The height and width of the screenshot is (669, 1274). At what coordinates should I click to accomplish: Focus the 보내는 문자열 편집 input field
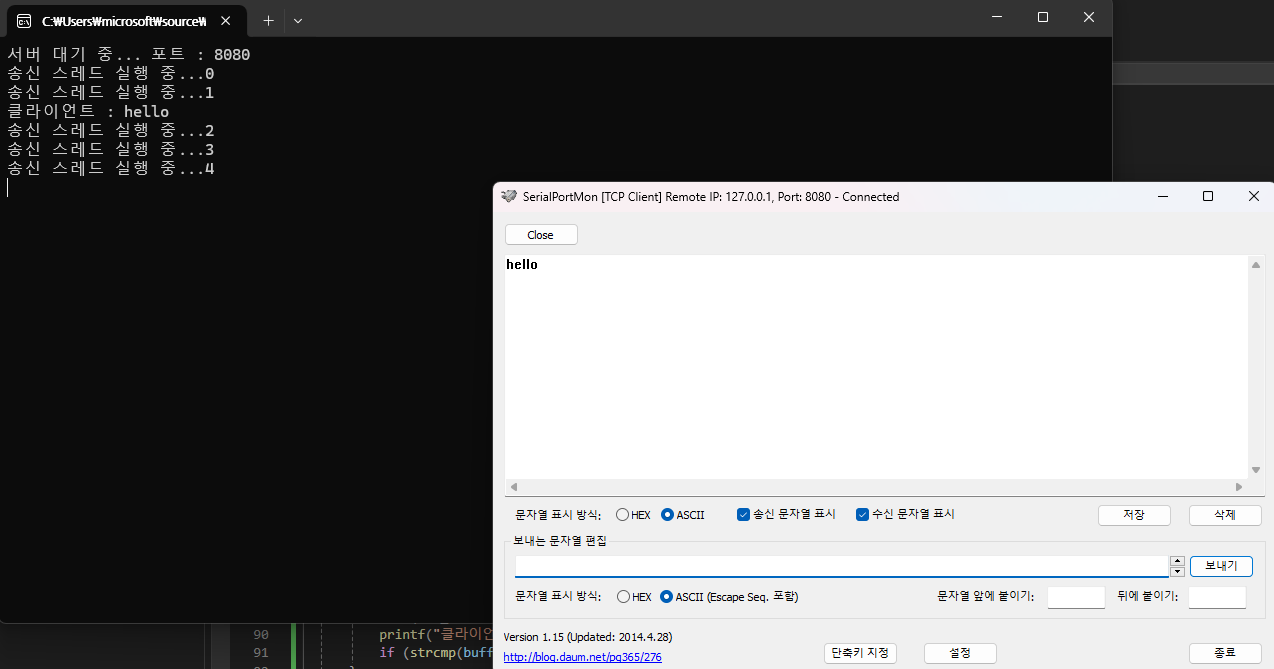pyautogui.click(x=841, y=566)
